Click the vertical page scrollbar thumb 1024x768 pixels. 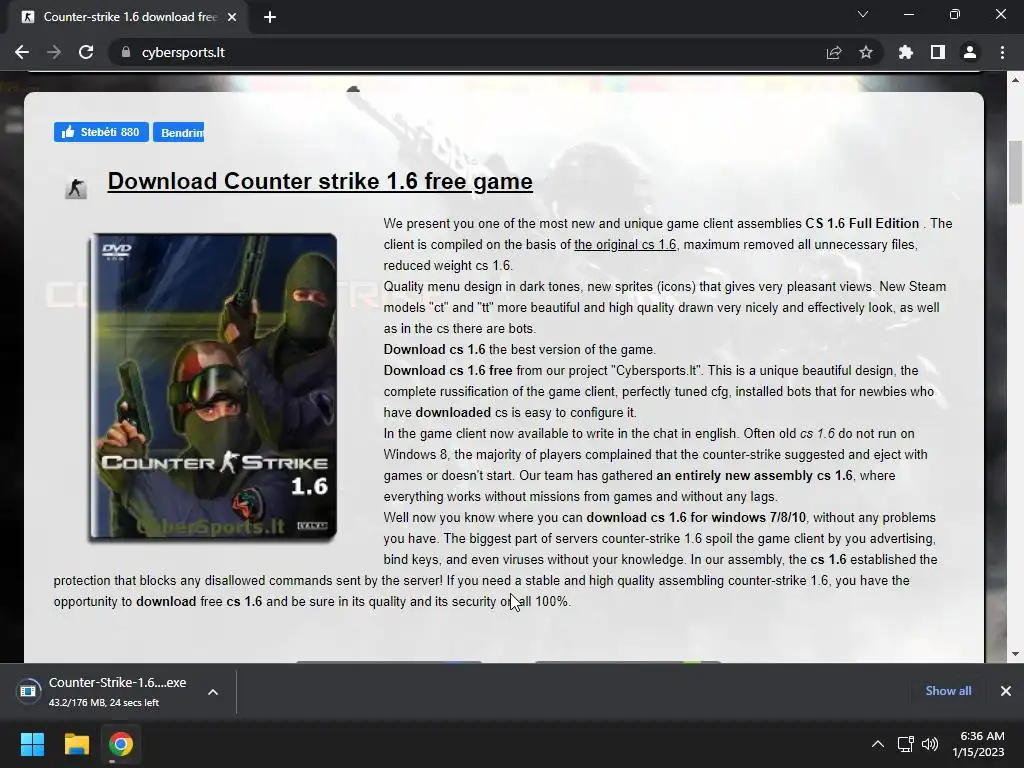1016,172
